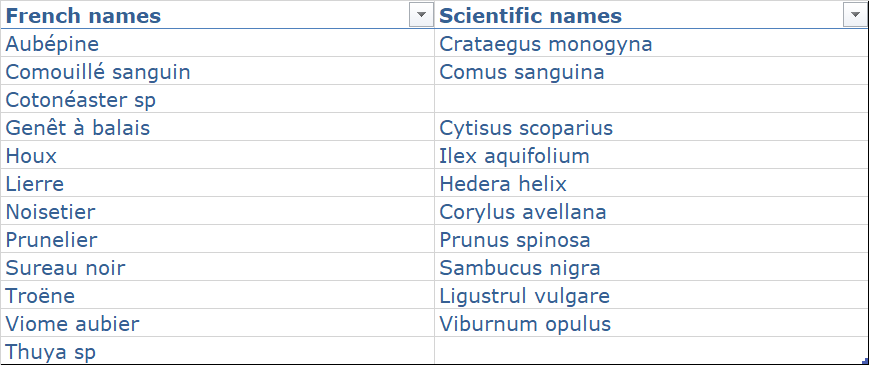Select the Noisetier cell
Viewport: 869px width, 365px height.
[x=217, y=212]
